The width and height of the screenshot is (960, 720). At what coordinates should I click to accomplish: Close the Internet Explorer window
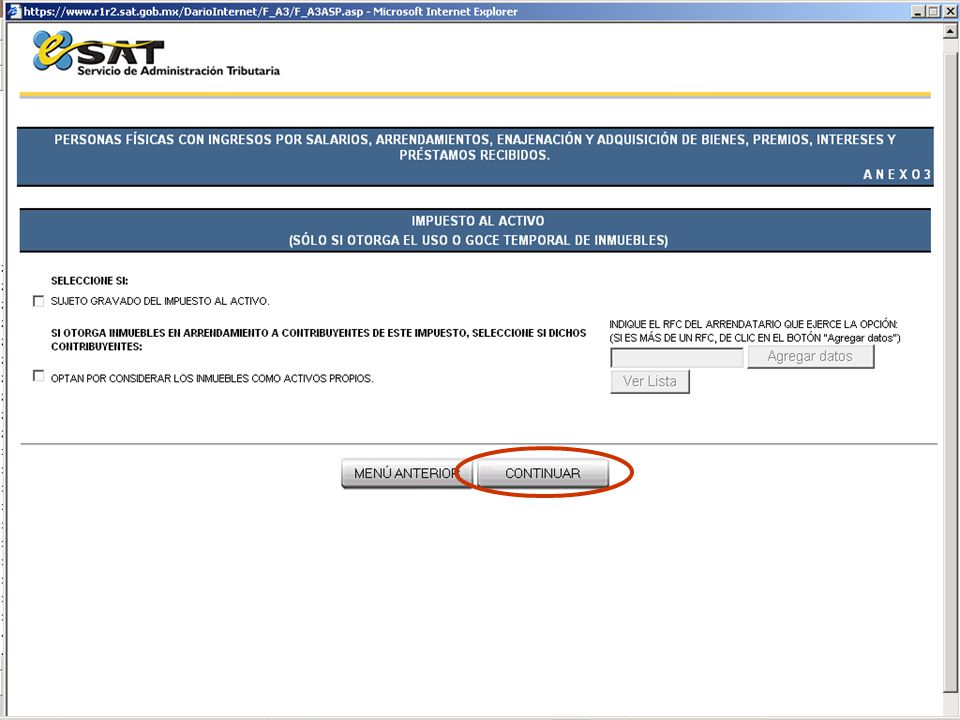(x=950, y=11)
